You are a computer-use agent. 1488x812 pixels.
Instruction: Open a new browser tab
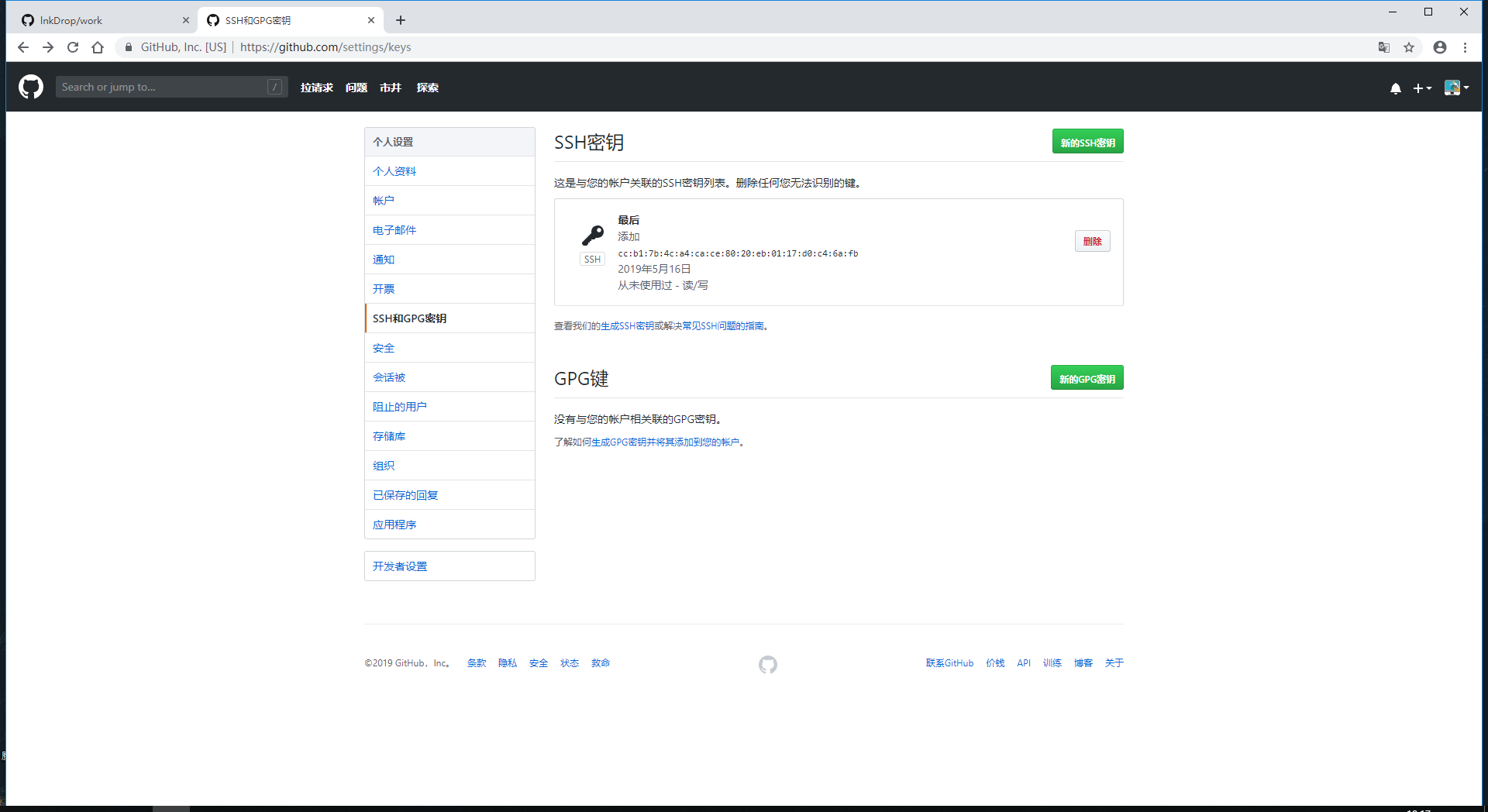tap(401, 20)
